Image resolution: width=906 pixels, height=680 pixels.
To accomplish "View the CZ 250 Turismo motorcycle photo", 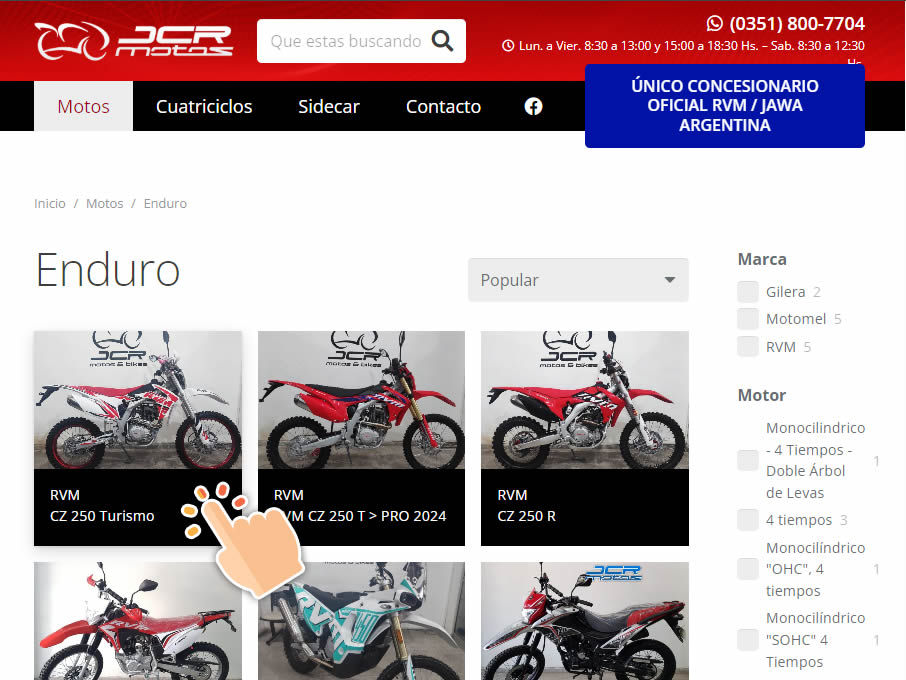I will tap(138, 400).
